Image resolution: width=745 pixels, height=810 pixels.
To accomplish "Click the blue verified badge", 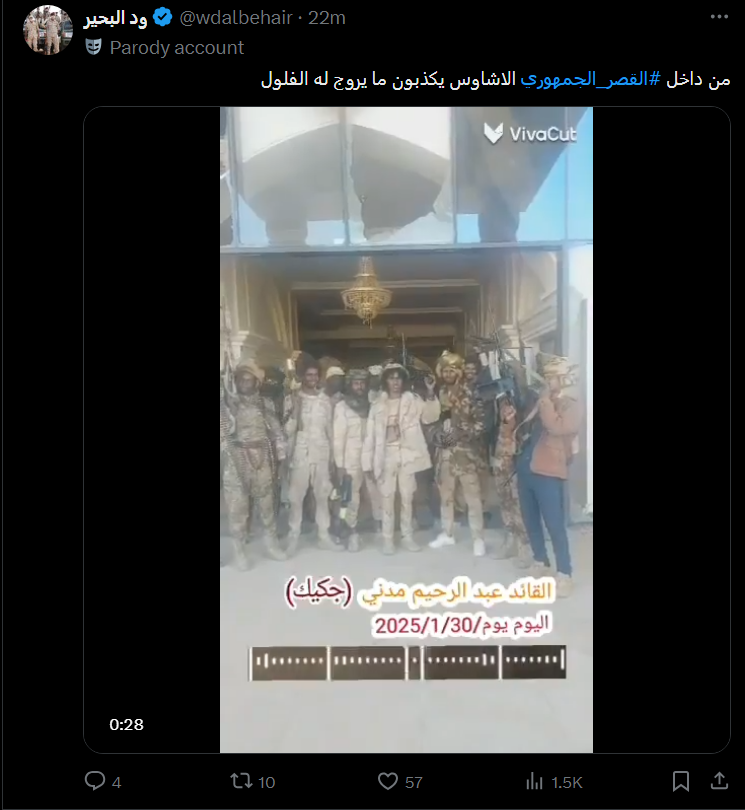I will [163, 18].
